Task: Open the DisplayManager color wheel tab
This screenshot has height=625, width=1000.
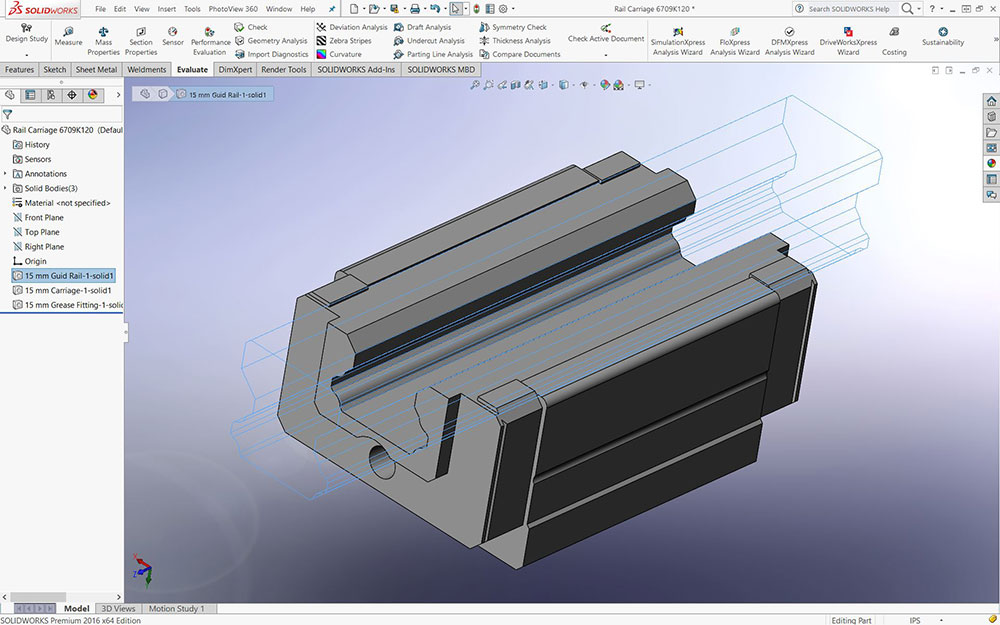Action: tap(92, 95)
